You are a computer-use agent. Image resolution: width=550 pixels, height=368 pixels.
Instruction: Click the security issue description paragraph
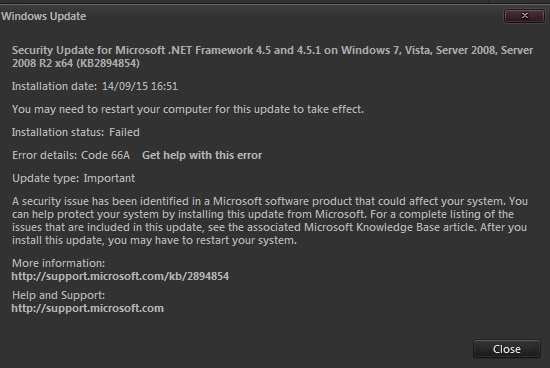click(x=270, y=221)
